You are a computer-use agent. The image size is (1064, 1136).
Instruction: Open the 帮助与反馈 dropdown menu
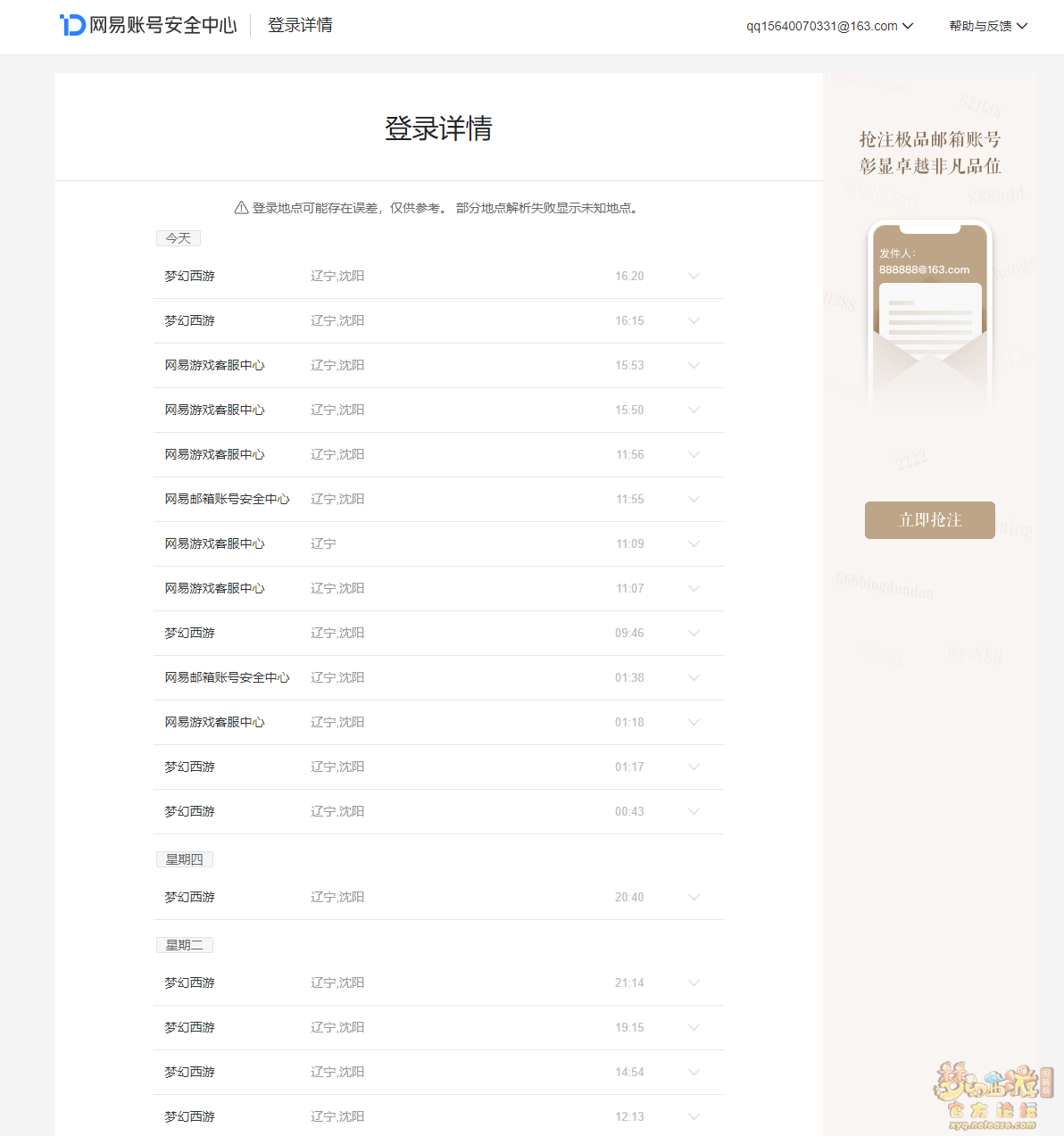coord(988,26)
